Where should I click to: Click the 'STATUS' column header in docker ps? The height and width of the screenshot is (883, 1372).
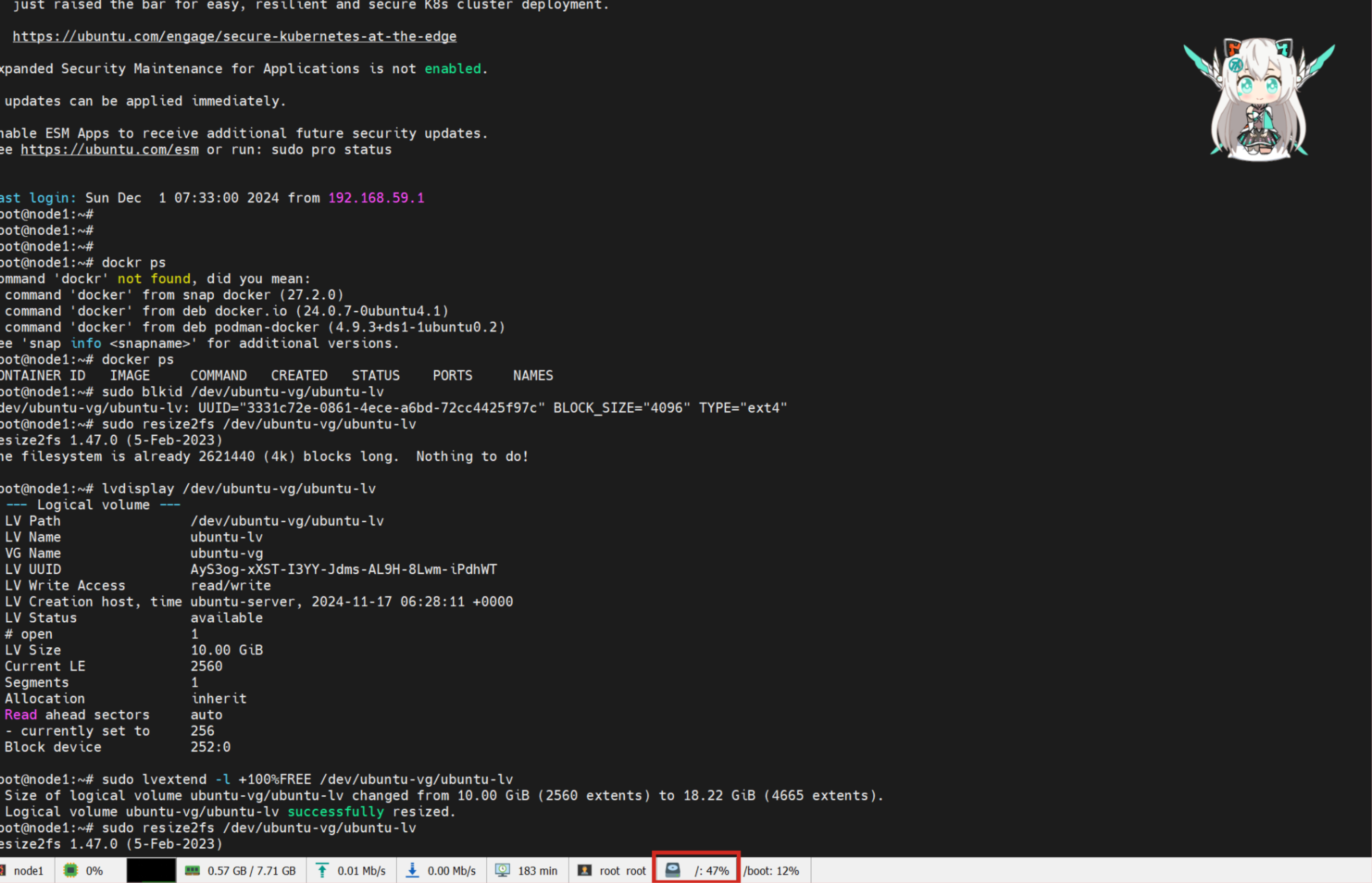[375, 376]
